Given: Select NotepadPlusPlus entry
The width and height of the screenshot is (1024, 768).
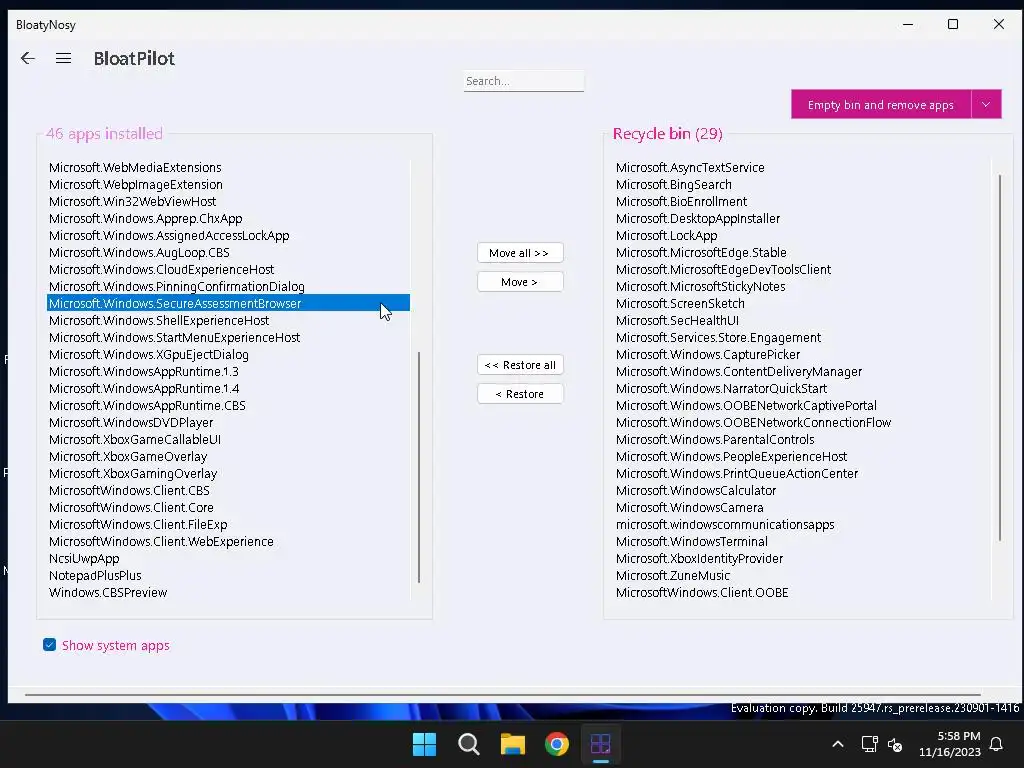Looking at the screenshot, I should (x=228, y=575).
